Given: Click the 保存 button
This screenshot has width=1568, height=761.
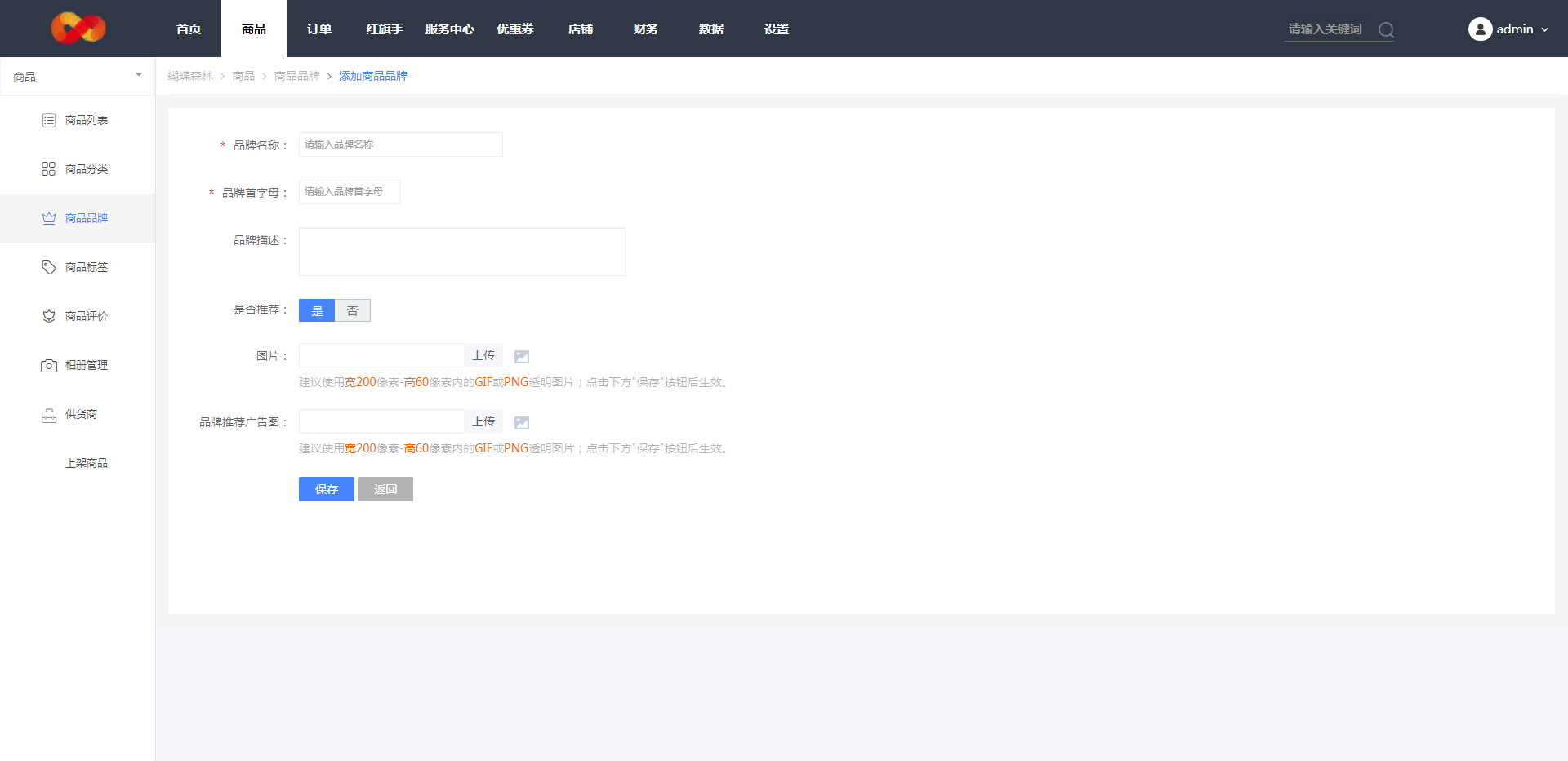Looking at the screenshot, I should (x=327, y=489).
